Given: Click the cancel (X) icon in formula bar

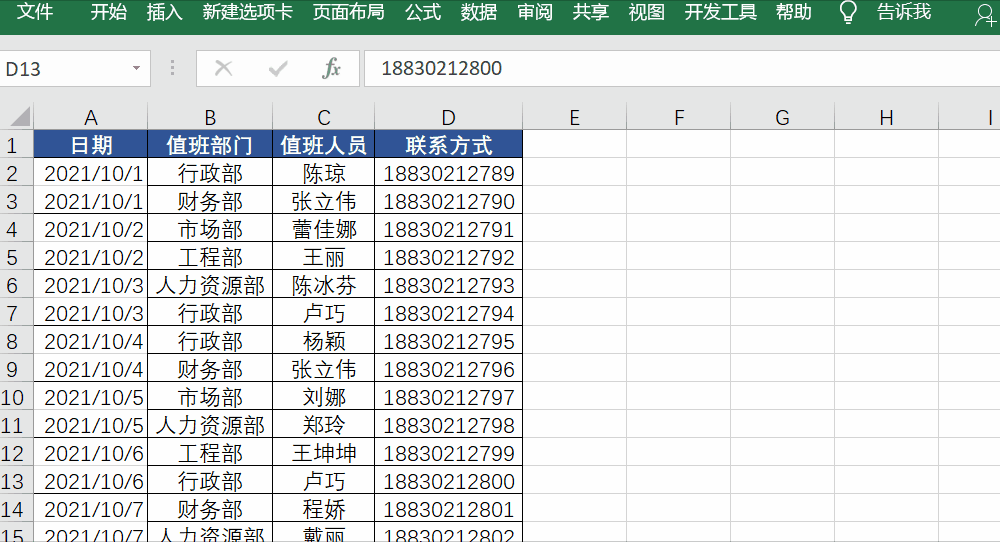Looking at the screenshot, I should click(223, 68).
